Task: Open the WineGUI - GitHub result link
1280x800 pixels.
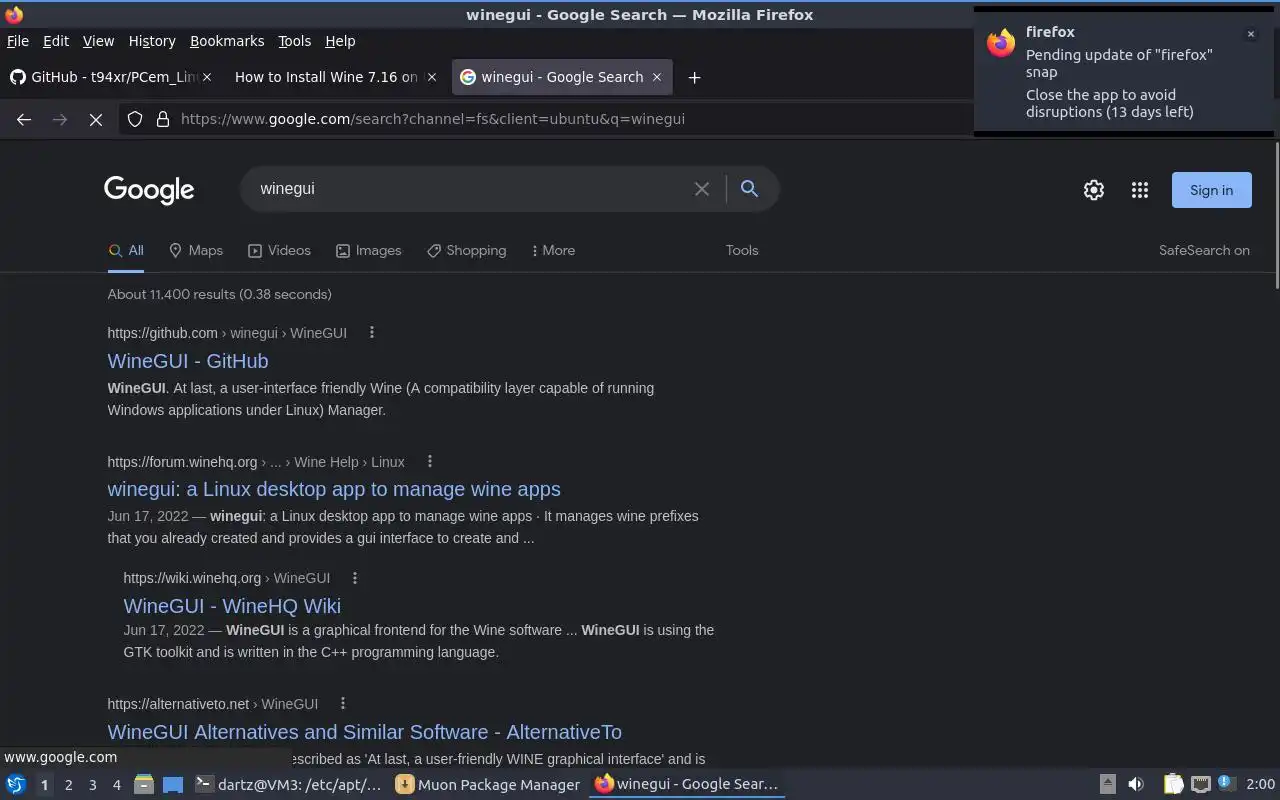Action: pyautogui.click(x=188, y=361)
